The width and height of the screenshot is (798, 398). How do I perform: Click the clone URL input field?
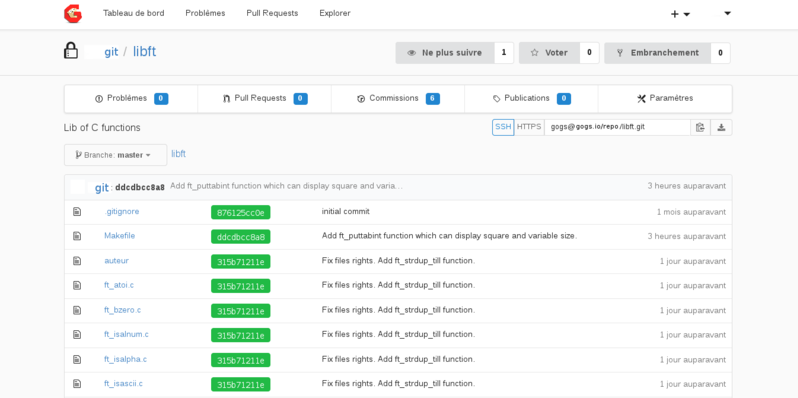(617, 127)
